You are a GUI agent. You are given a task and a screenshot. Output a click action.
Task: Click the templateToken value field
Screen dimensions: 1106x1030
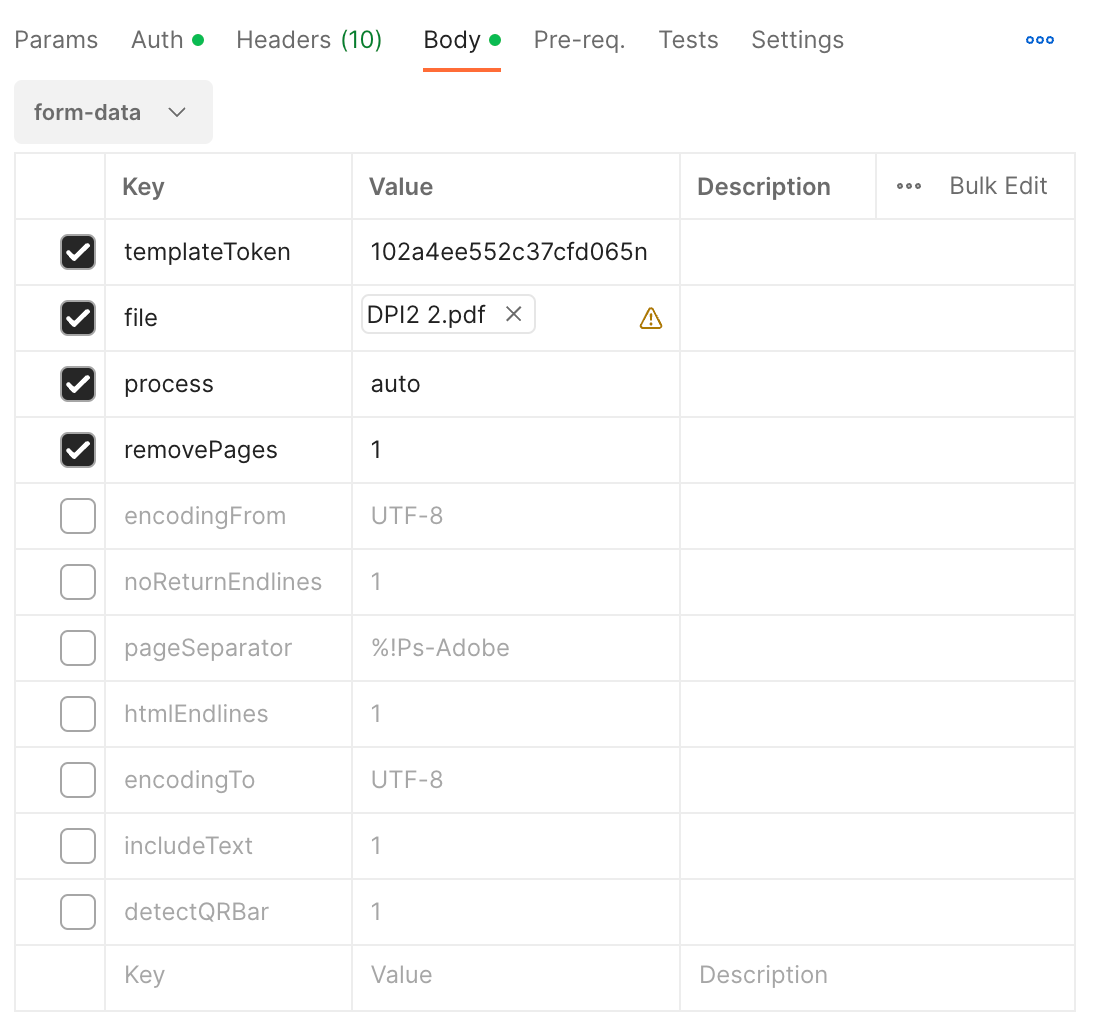pyautogui.click(x=516, y=252)
